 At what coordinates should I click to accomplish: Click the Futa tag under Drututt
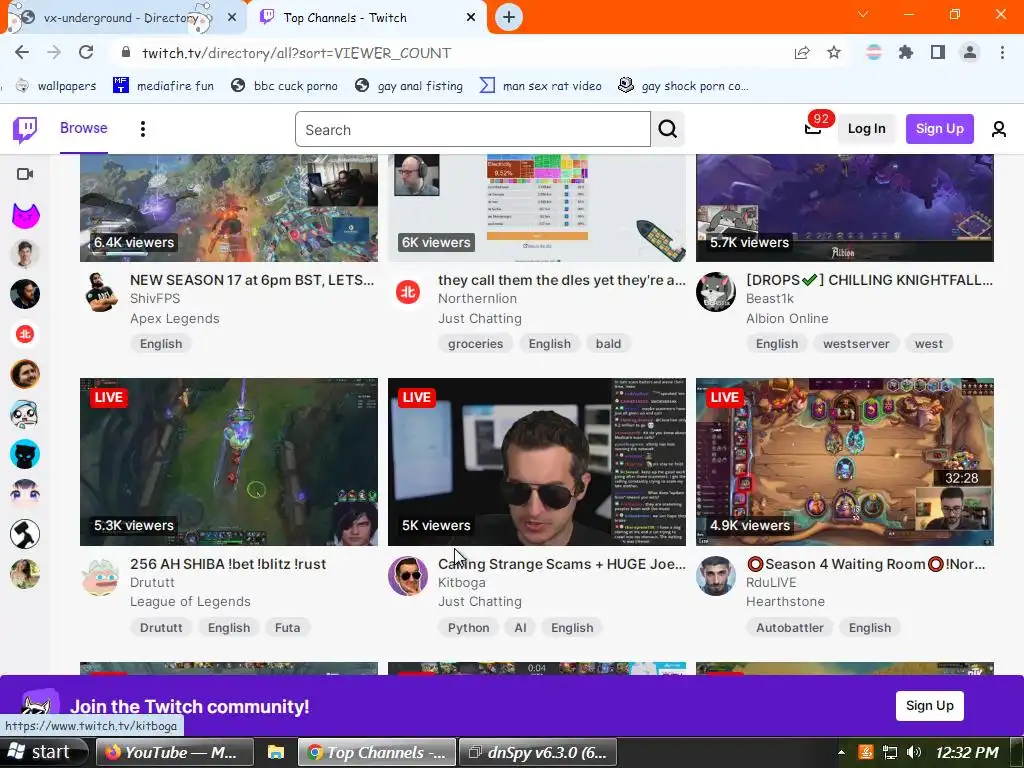click(287, 628)
